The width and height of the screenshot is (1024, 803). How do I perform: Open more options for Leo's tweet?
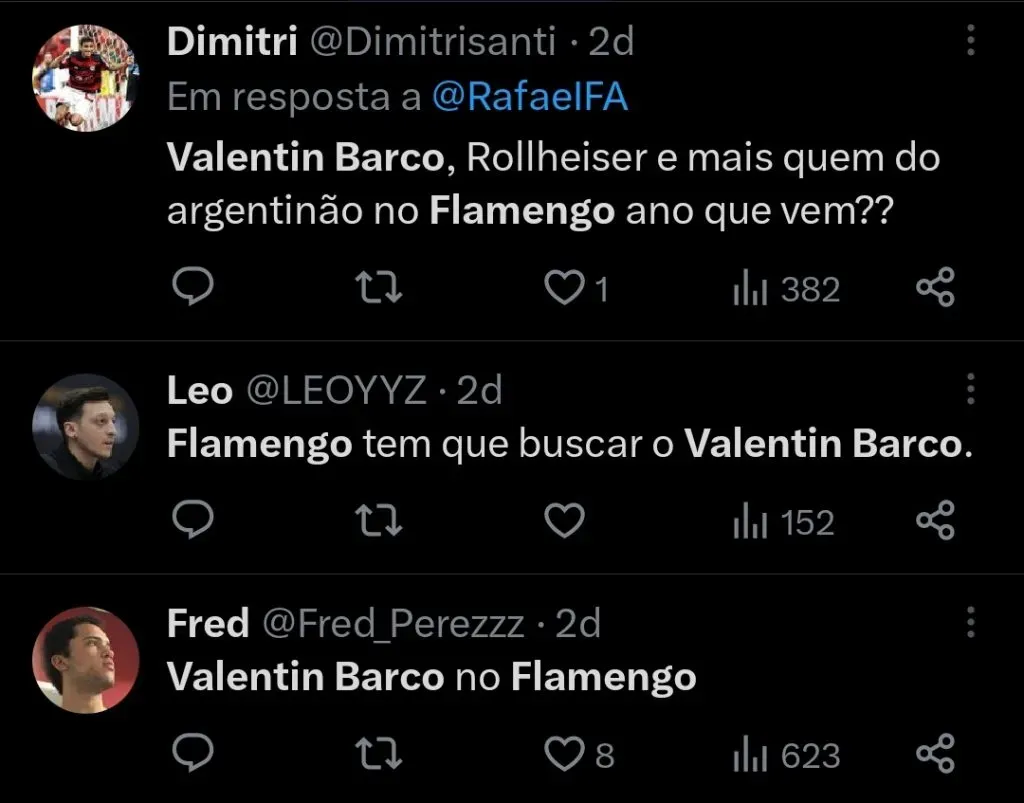[970, 389]
